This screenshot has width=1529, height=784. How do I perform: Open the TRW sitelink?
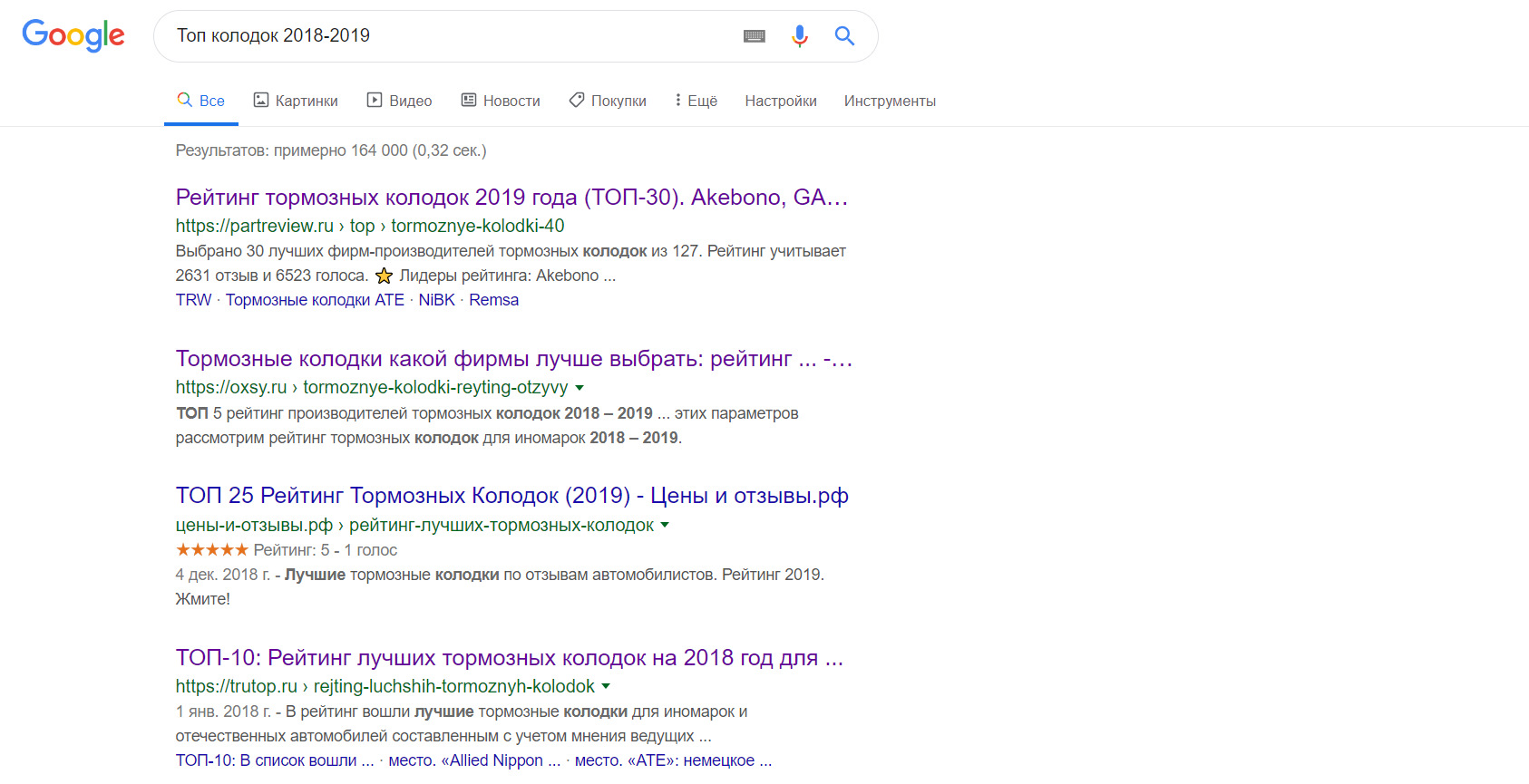(193, 300)
